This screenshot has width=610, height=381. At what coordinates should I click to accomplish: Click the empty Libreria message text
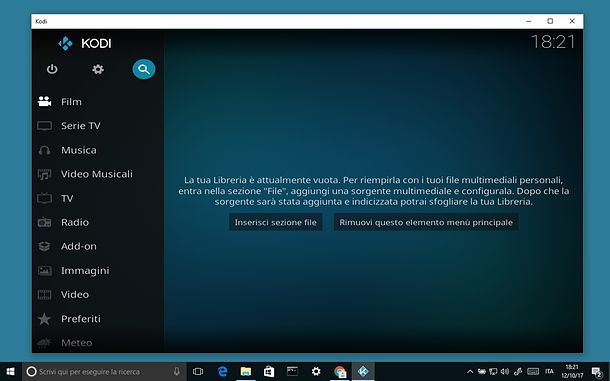373,191
